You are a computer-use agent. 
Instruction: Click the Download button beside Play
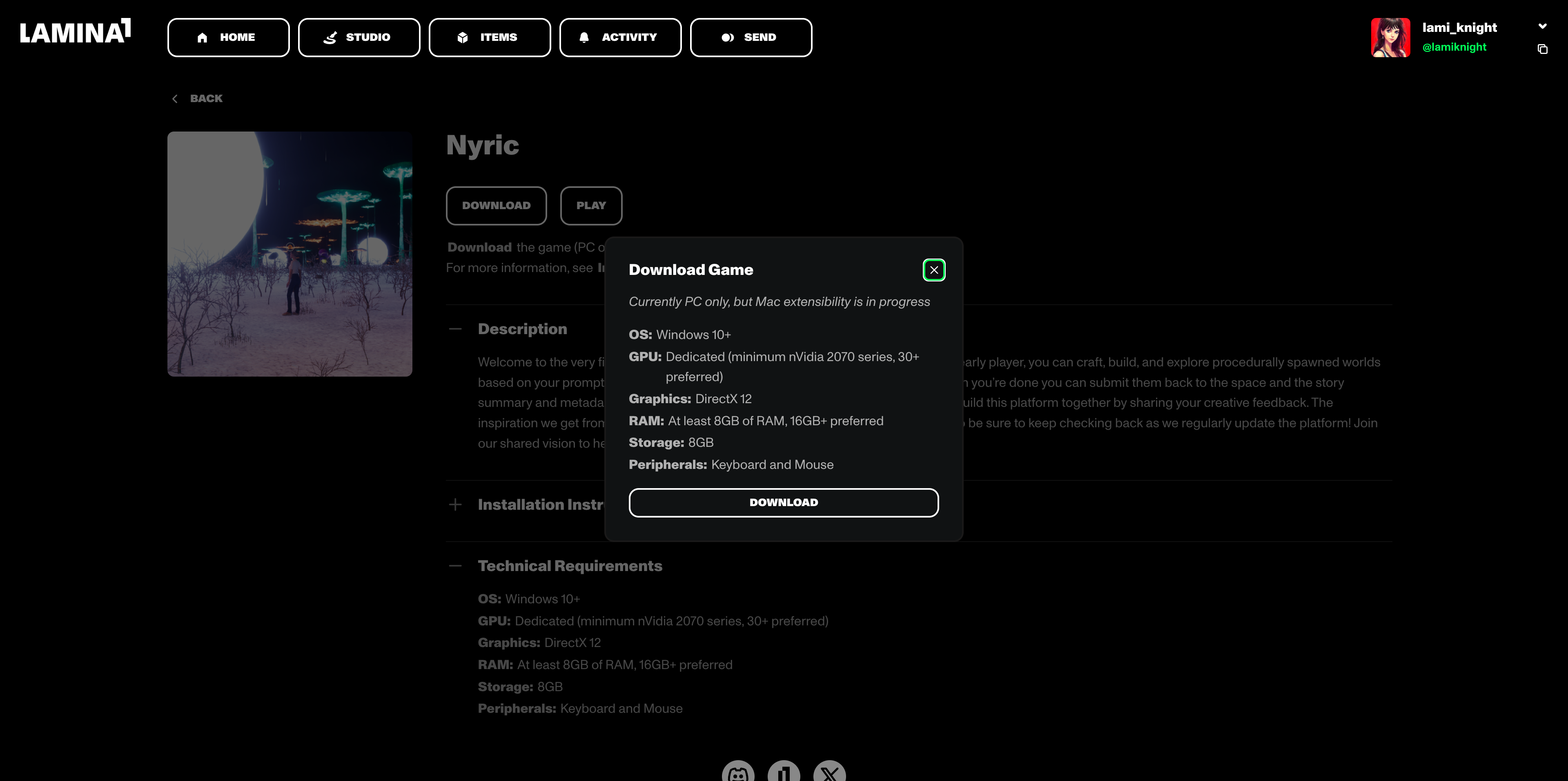point(496,206)
